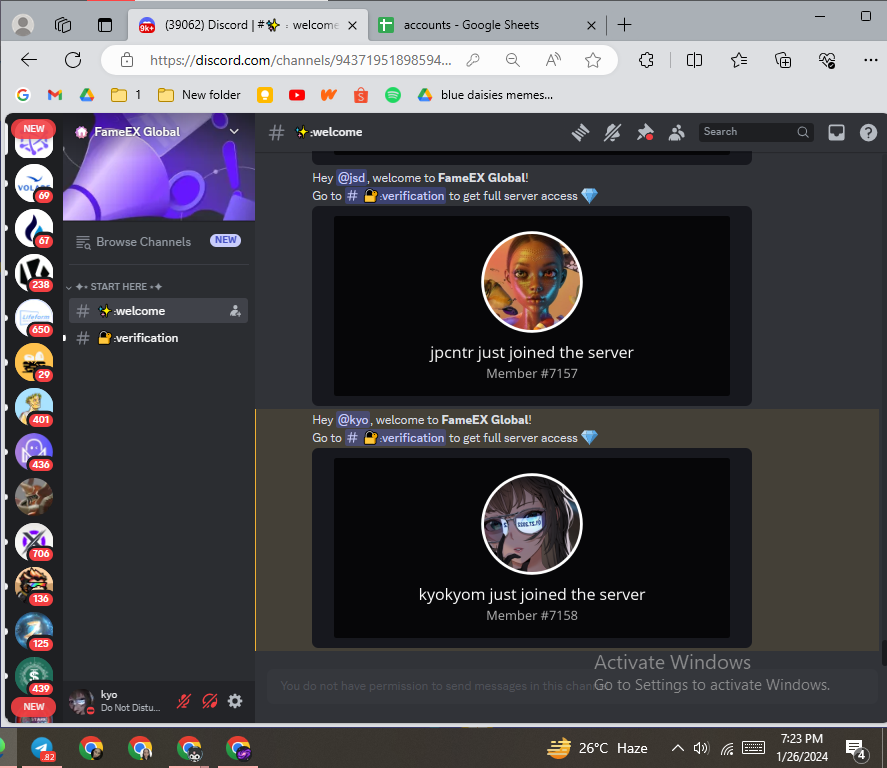The height and width of the screenshot is (768, 887).
Task: Show the member list icon
Action: [x=677, y=132]
